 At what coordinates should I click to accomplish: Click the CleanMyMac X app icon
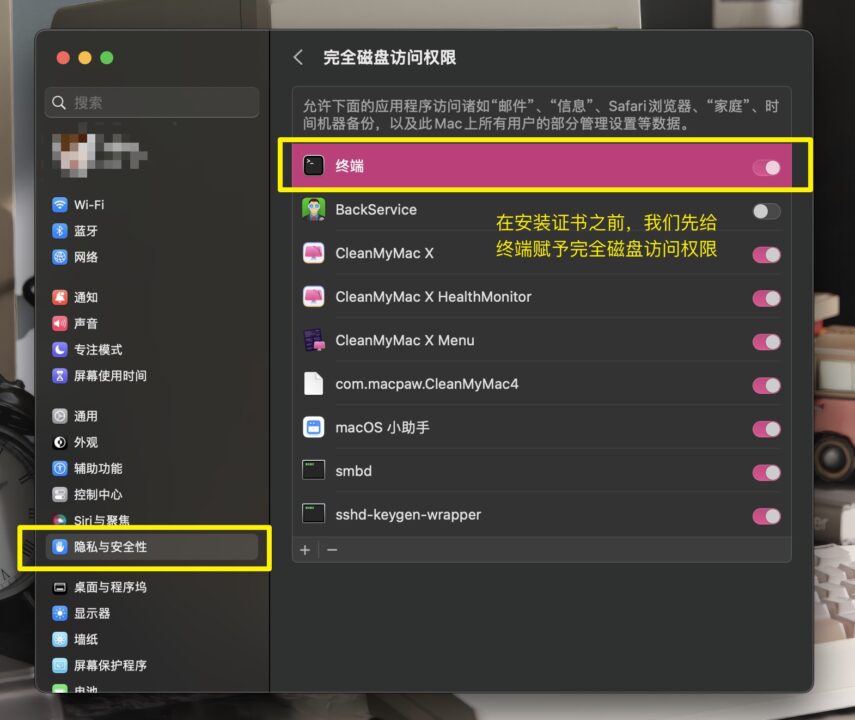314,254
